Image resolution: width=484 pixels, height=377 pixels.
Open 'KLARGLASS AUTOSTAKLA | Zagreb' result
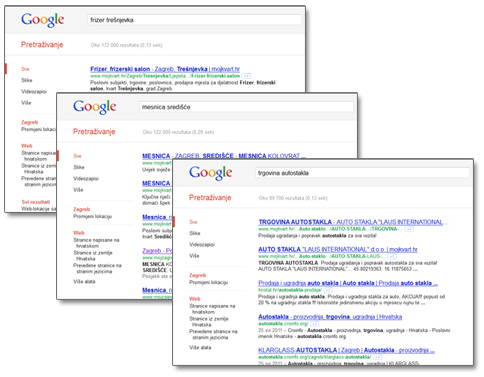(346, 350)
